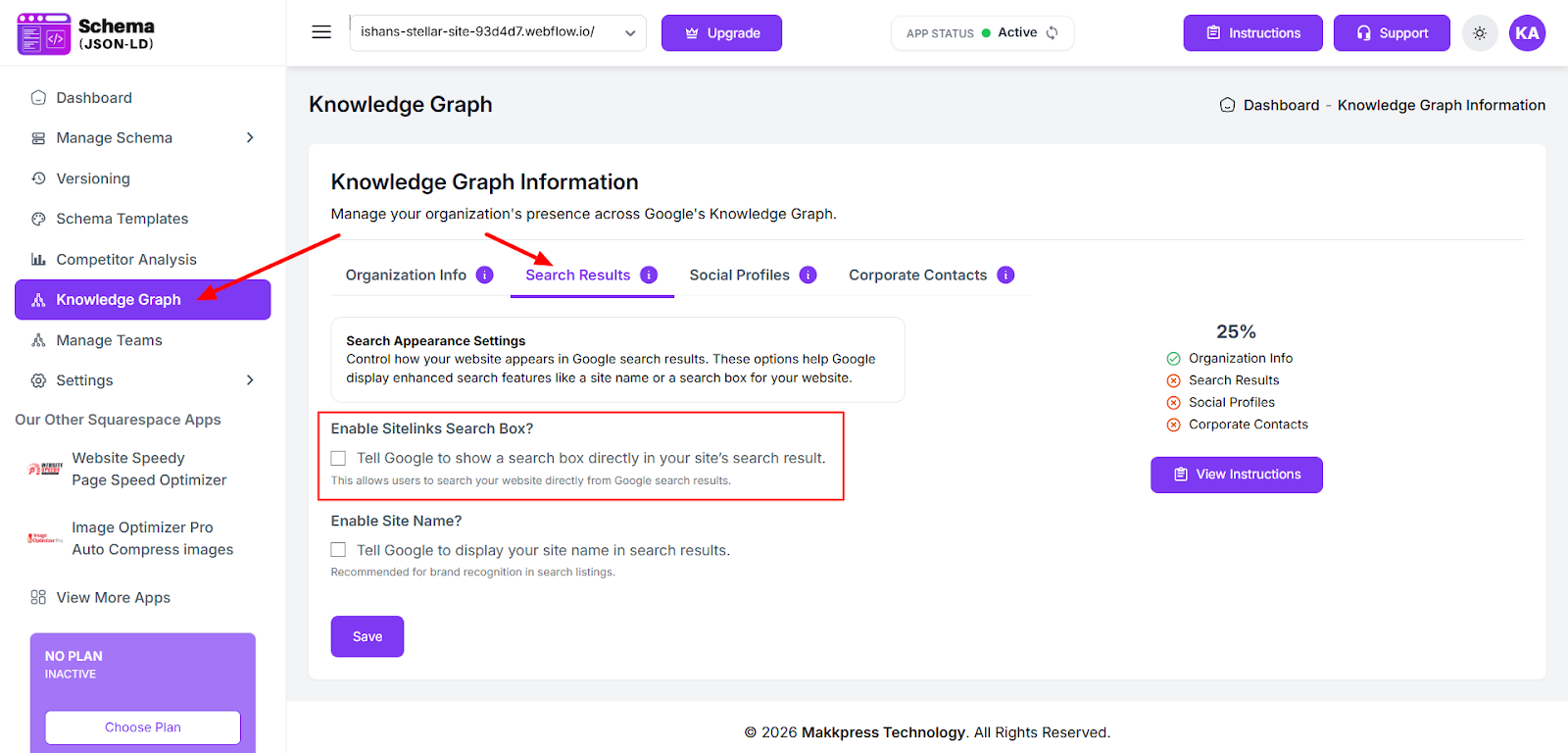Click the hamburger menu icon
Viewport: 1568px width, 753px height.
point(321,32)
